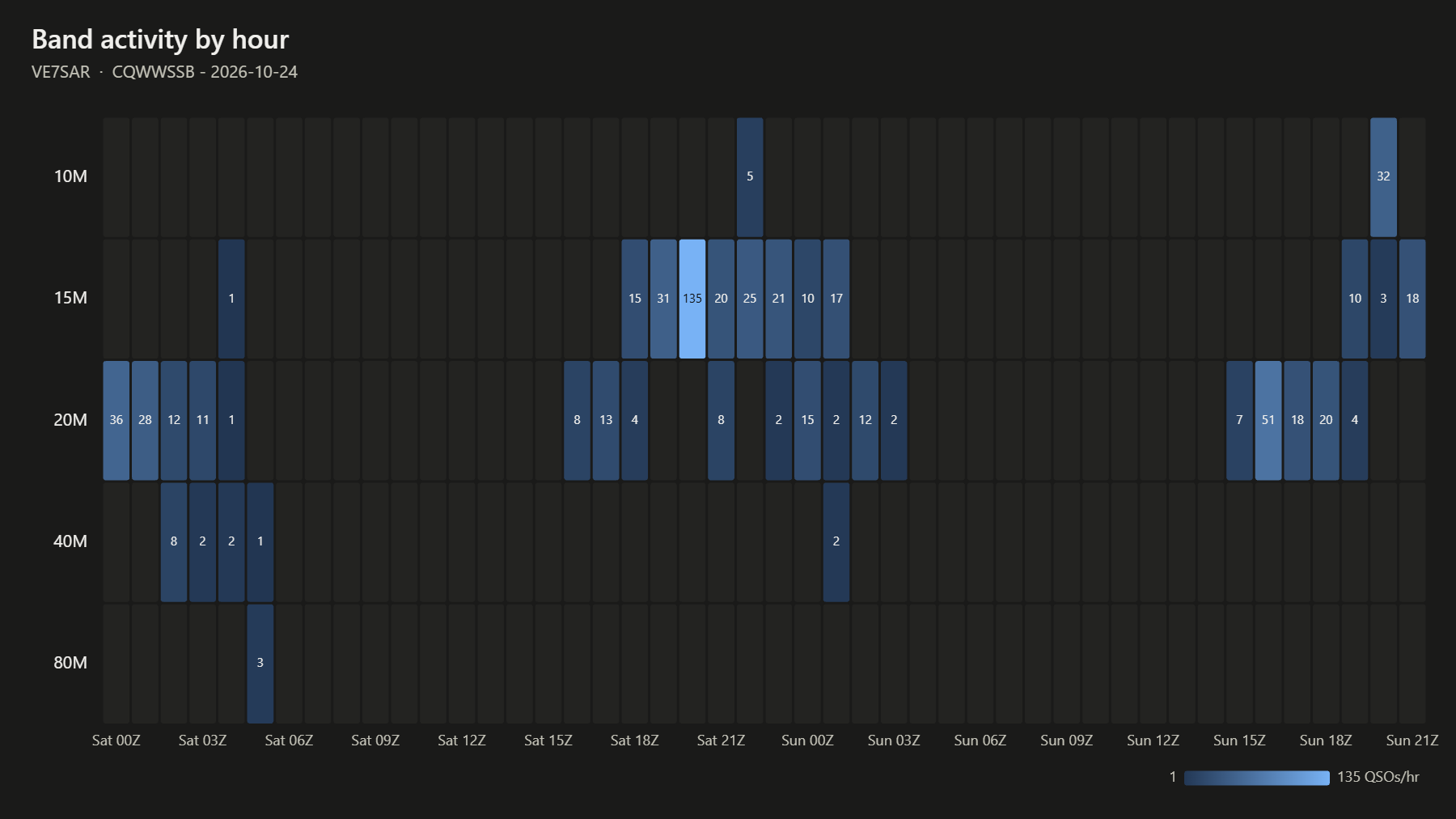Click the 15M band label
The width and height of the screenshot is (1456, 819).
70,298
